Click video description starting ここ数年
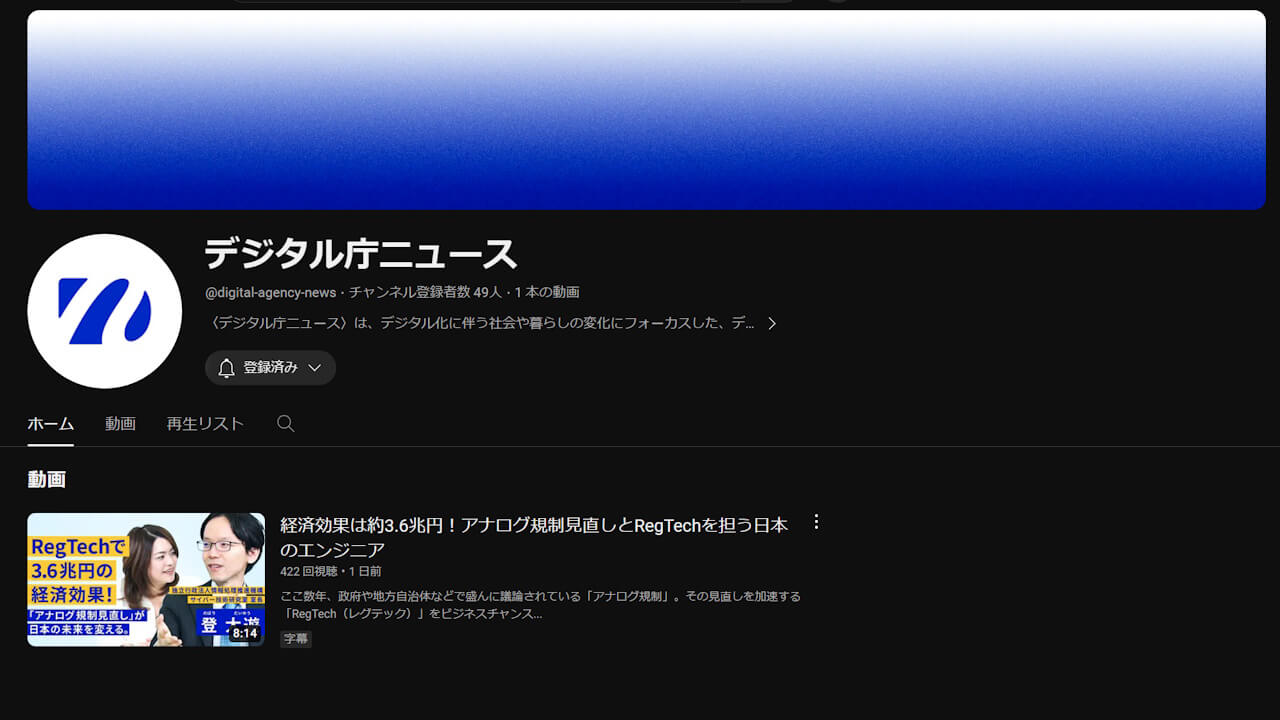Image resolution: width=1280 pixels, height=720 pixels. click(540, 605)
